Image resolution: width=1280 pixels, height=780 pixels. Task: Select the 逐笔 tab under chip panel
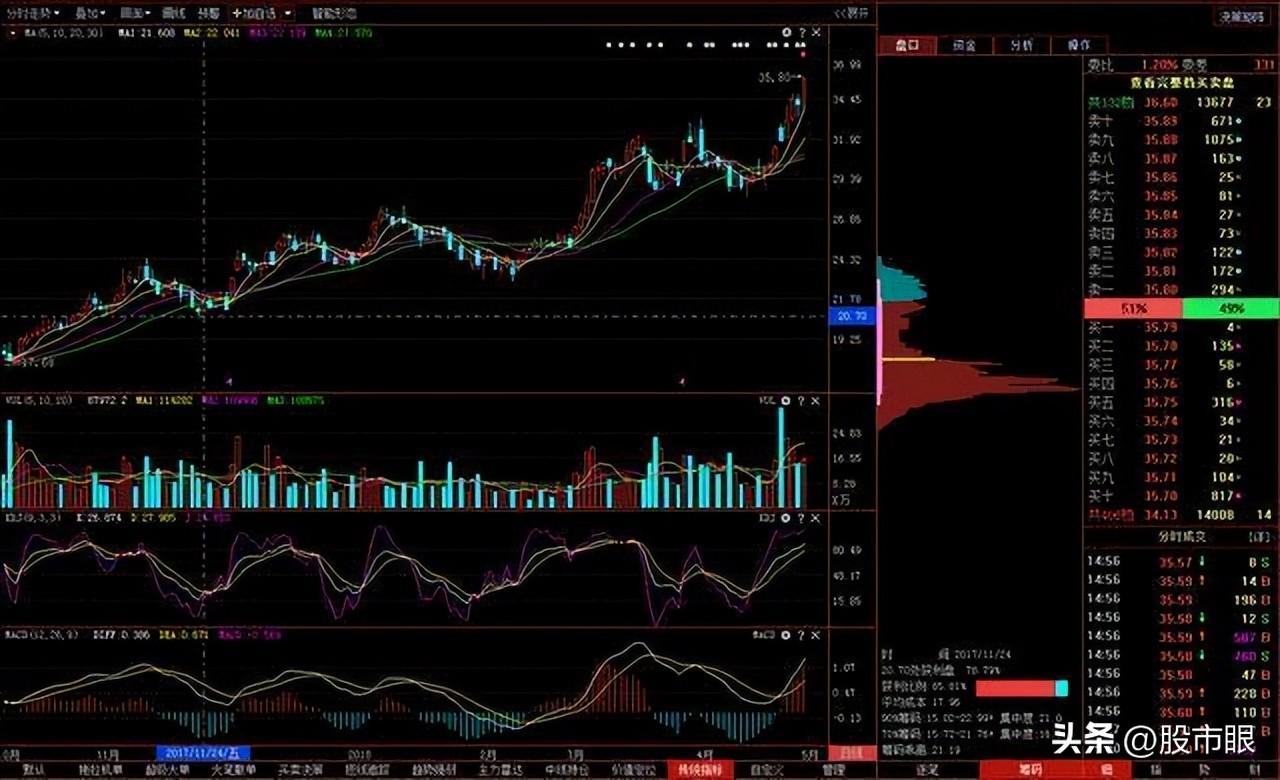pos(929,770)
